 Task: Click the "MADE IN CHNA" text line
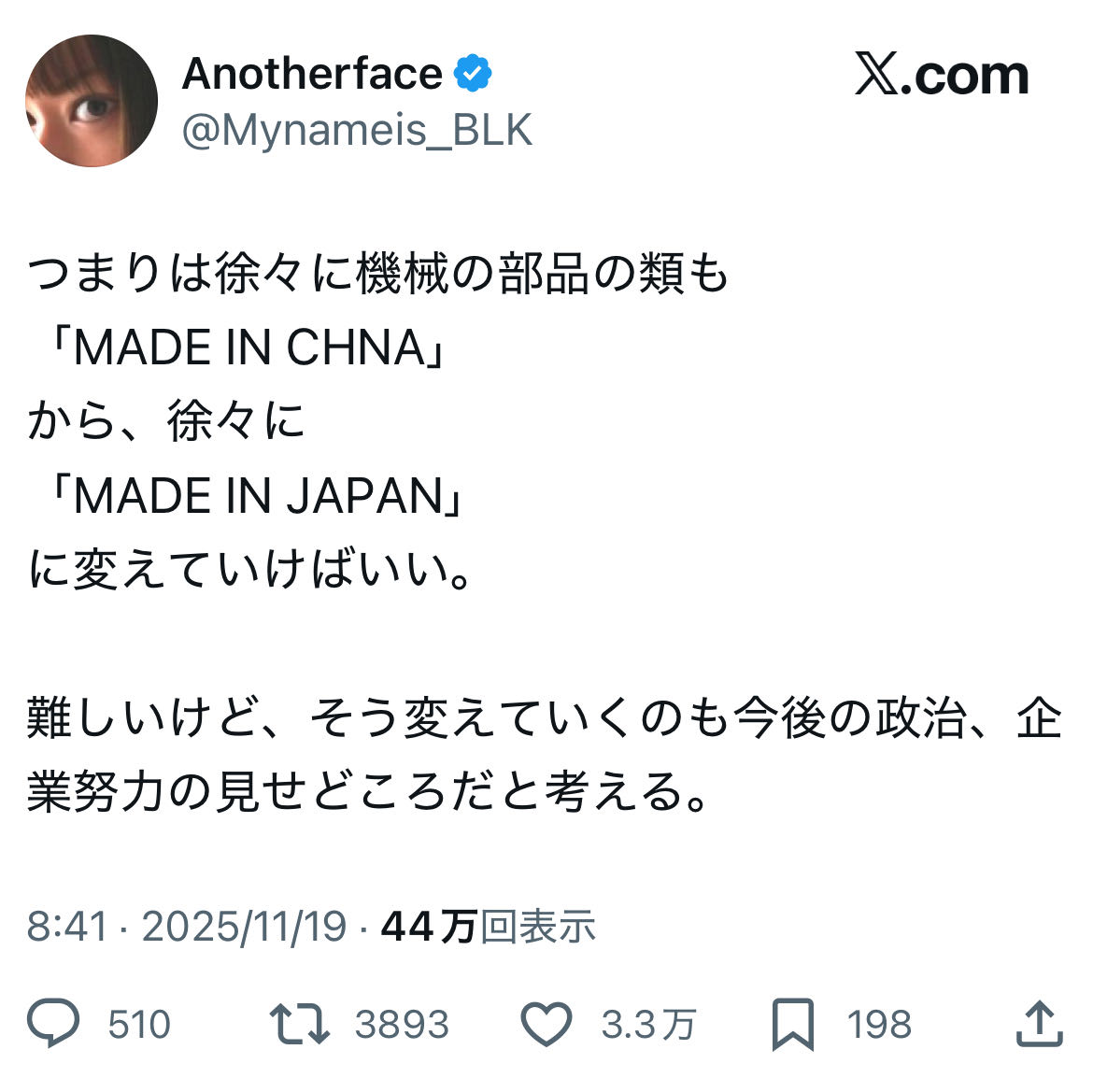248,347
